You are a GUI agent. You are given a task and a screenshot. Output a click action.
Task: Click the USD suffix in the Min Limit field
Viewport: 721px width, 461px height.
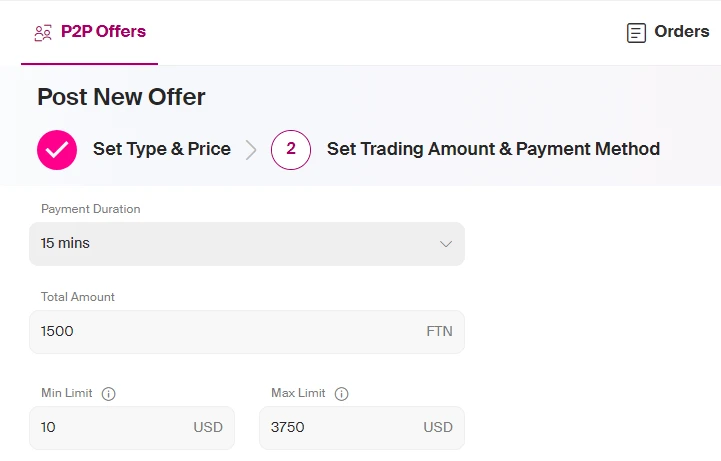208,427
